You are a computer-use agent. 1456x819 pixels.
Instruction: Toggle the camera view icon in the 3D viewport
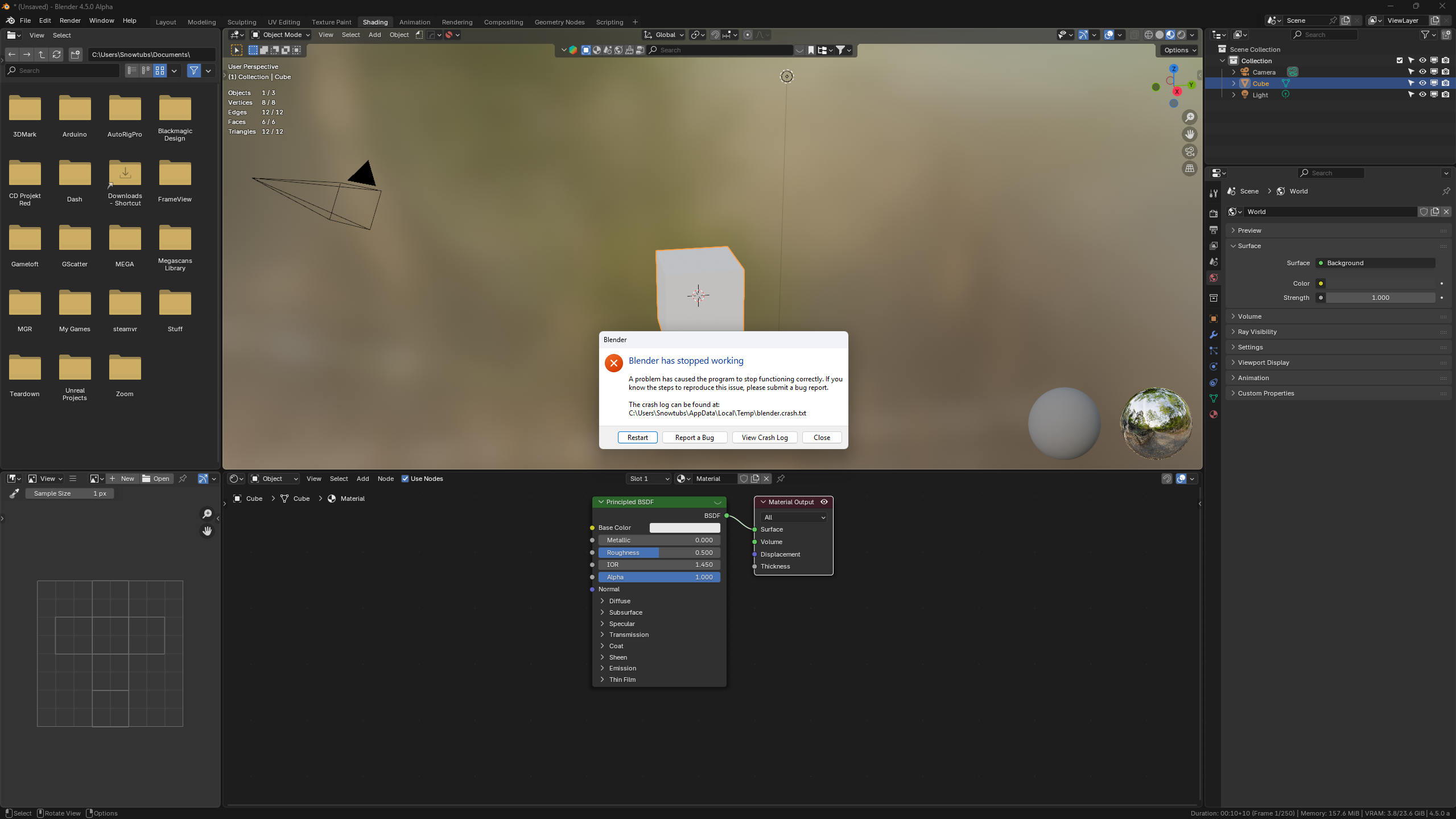point(1190,151)
